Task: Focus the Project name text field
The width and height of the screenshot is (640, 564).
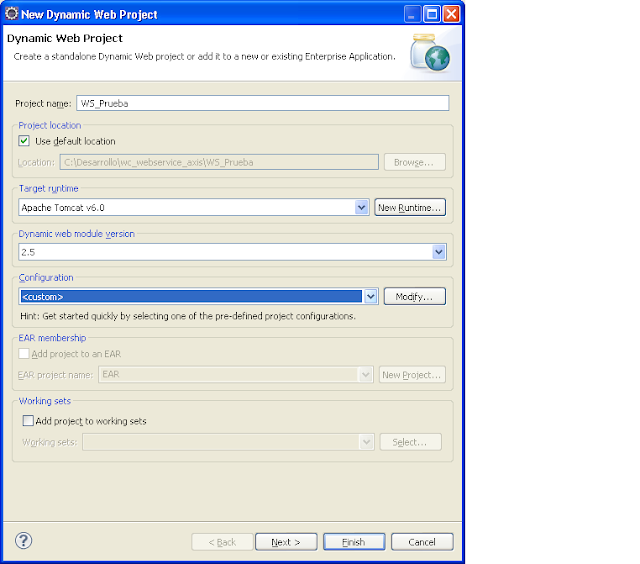Action: [262, 103]
